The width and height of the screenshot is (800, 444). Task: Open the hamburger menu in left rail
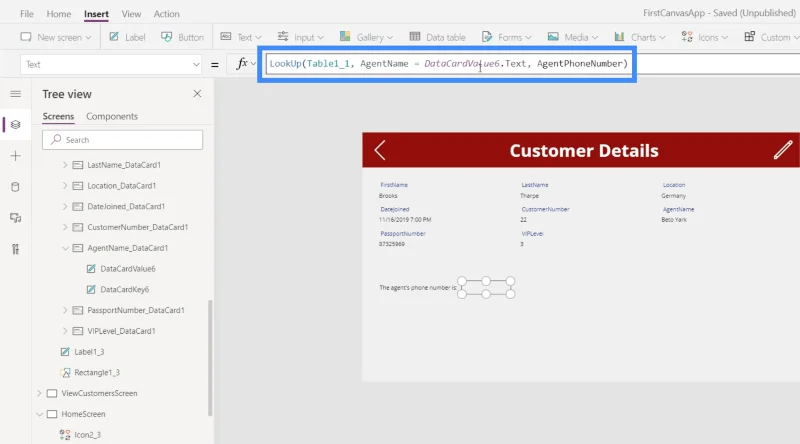pyautogui.click(x=15, y=94)
